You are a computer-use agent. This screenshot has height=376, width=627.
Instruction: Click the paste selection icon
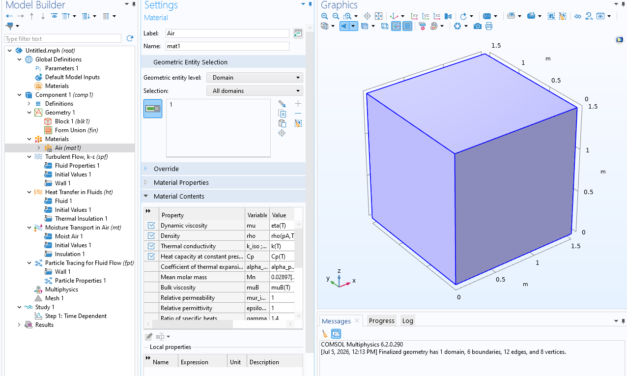pyautogui.click(x=282, y=123)
